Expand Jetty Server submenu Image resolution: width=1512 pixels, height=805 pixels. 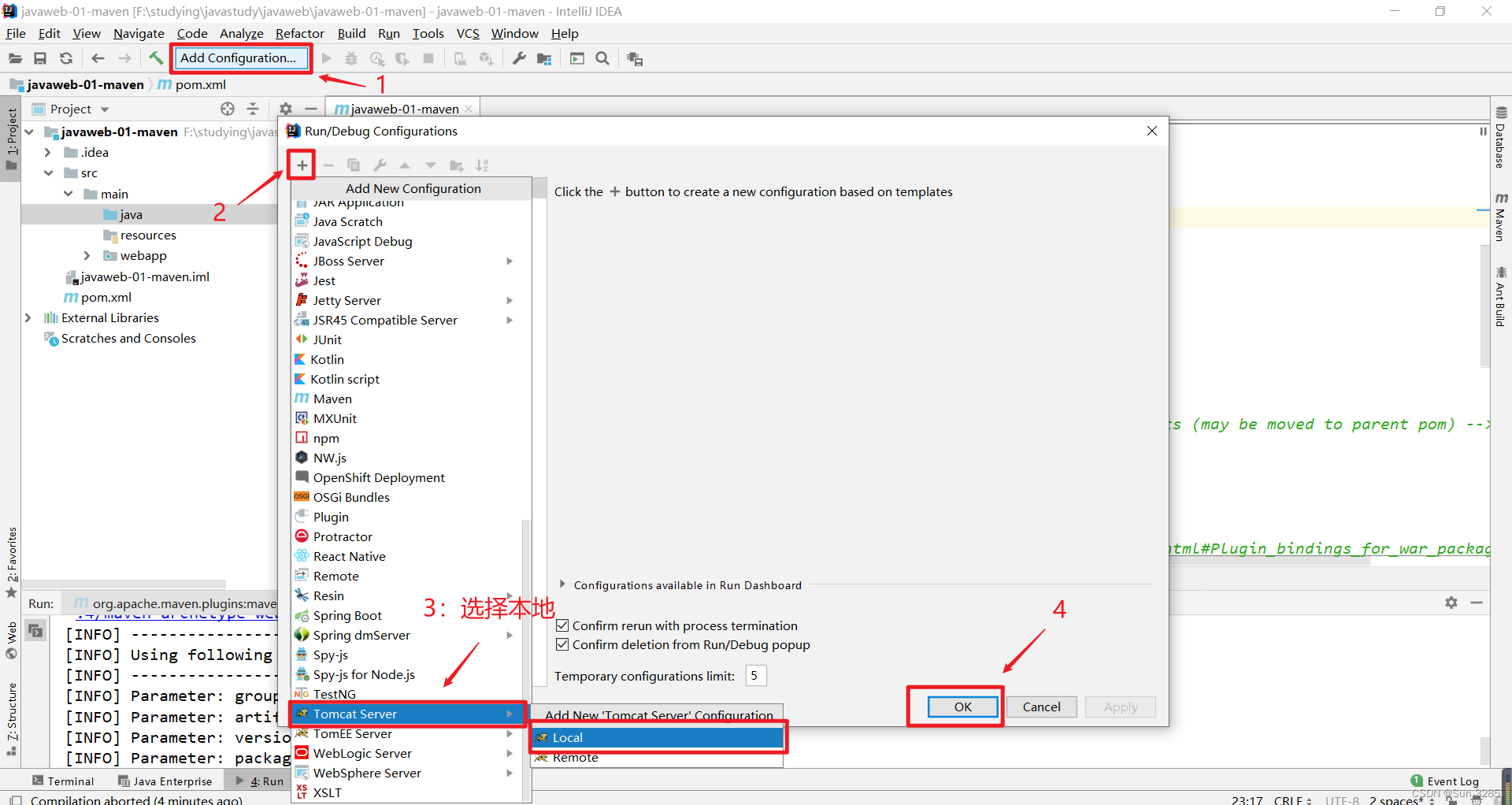pyautogui.click(x=510, y=300)
